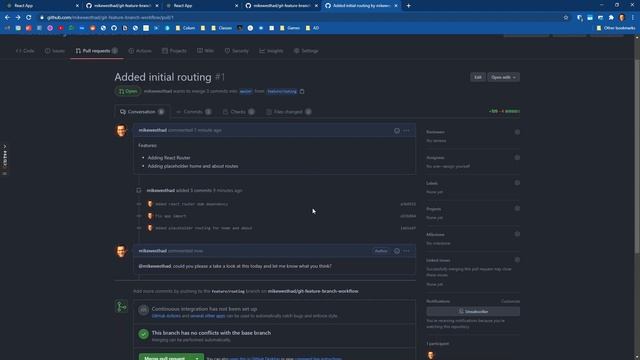Open 'Added react router npm dependency' commit
This screenshot has height=360, width=640.
coord(191,204)
